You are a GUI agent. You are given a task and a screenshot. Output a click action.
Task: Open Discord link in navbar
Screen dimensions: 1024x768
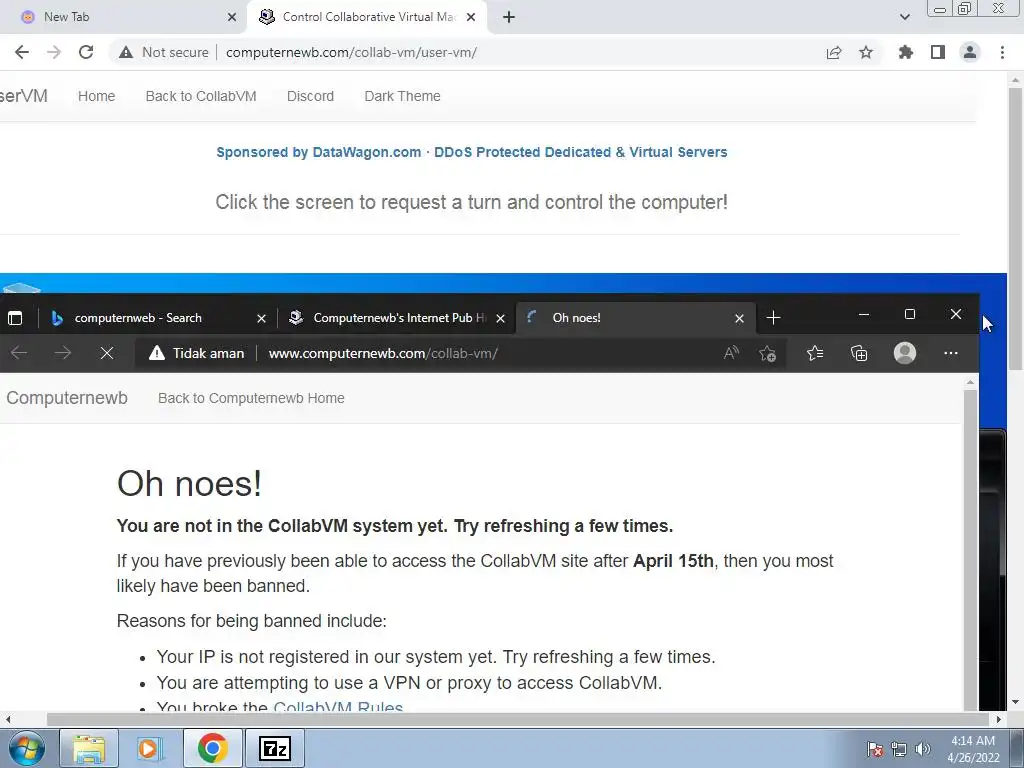click(x=310, y=96)
